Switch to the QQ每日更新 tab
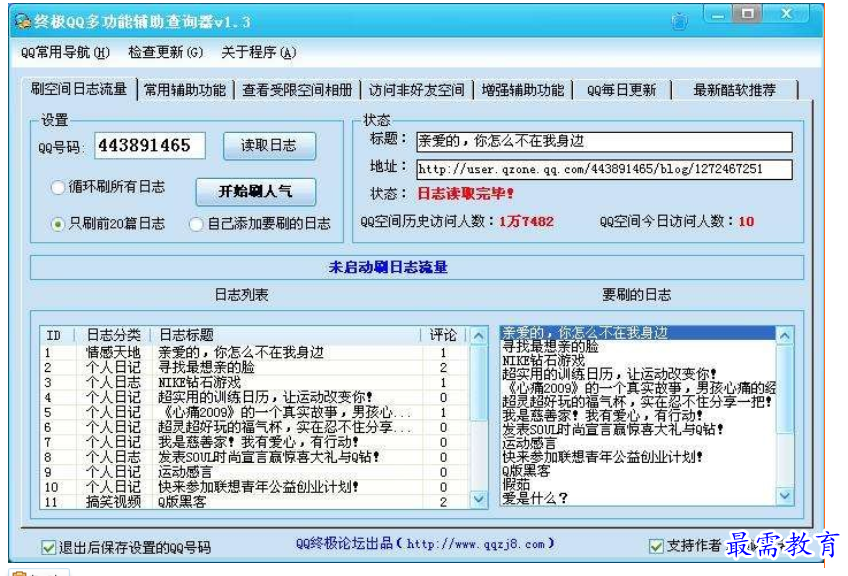This screenshot has height=576, width=848. [621, 90]
